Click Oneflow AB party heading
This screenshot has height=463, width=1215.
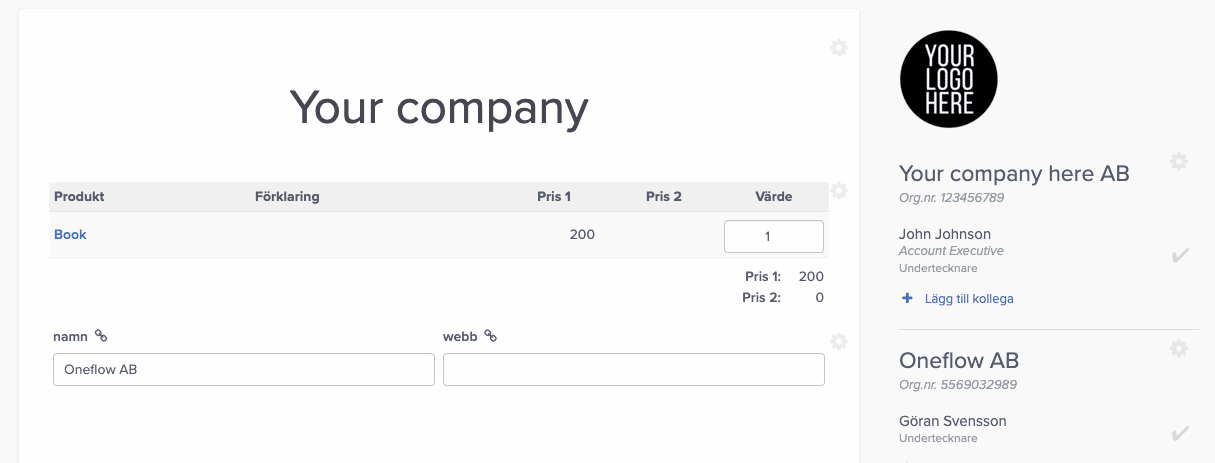pos(959,360)
